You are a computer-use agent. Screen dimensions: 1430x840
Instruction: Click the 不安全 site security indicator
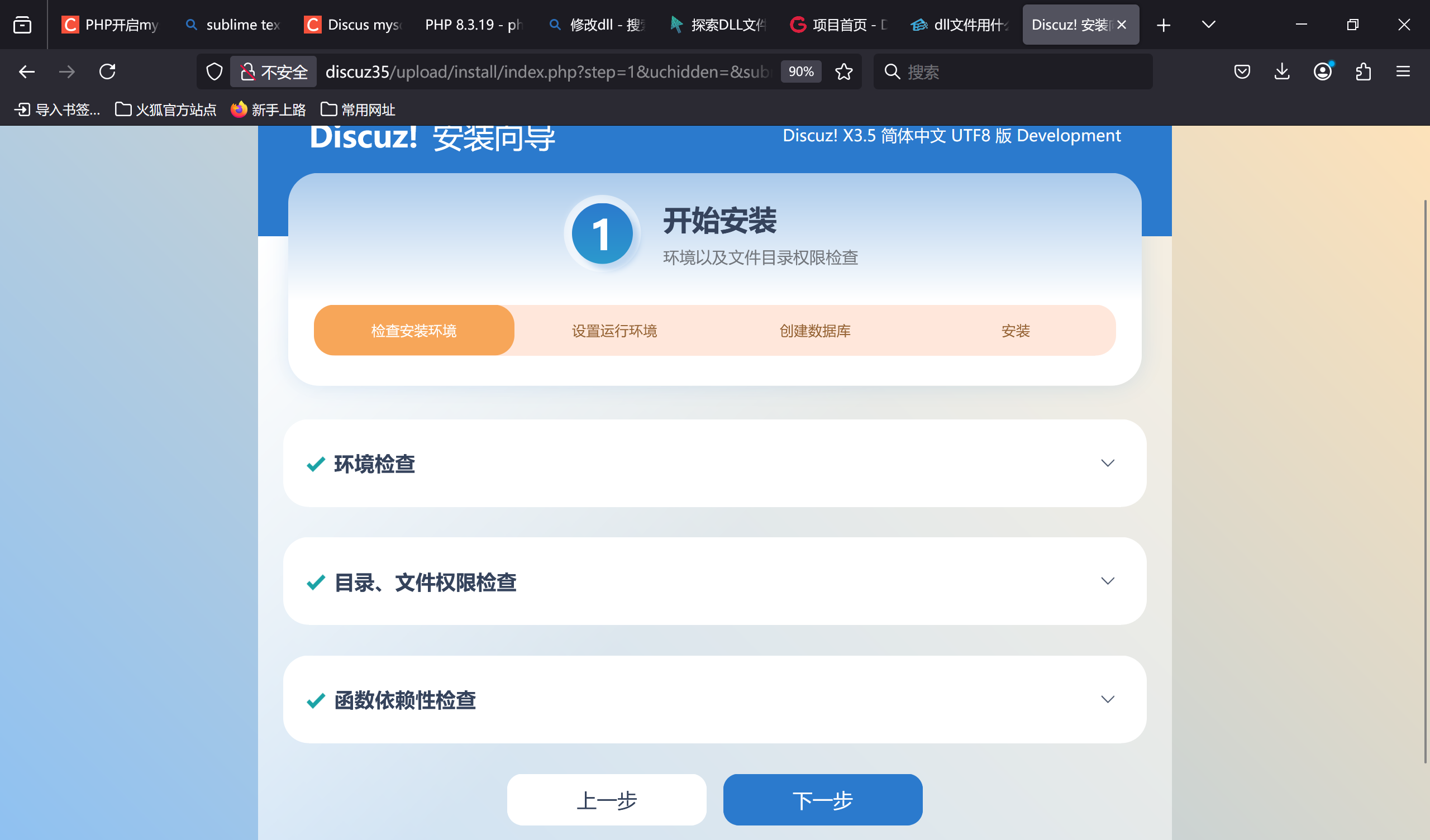[x=274, y=71]
